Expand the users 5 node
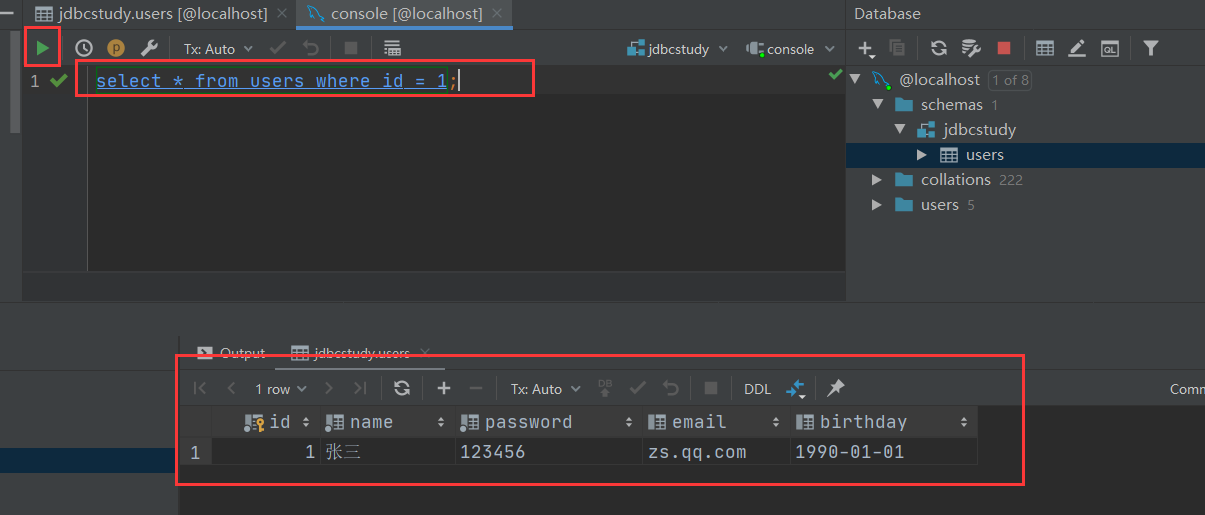Screen dimensions: 1205x515 coord(877,204)
